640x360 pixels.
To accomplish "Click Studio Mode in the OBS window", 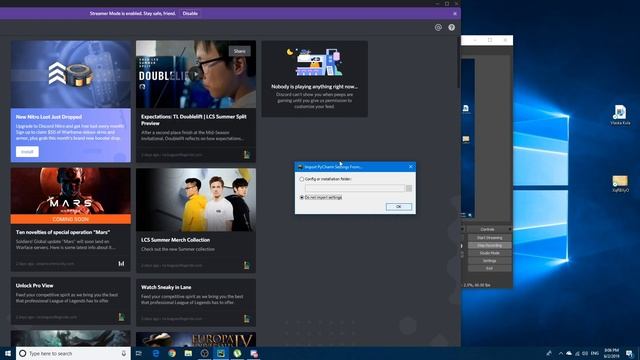I will pos(489,253).
